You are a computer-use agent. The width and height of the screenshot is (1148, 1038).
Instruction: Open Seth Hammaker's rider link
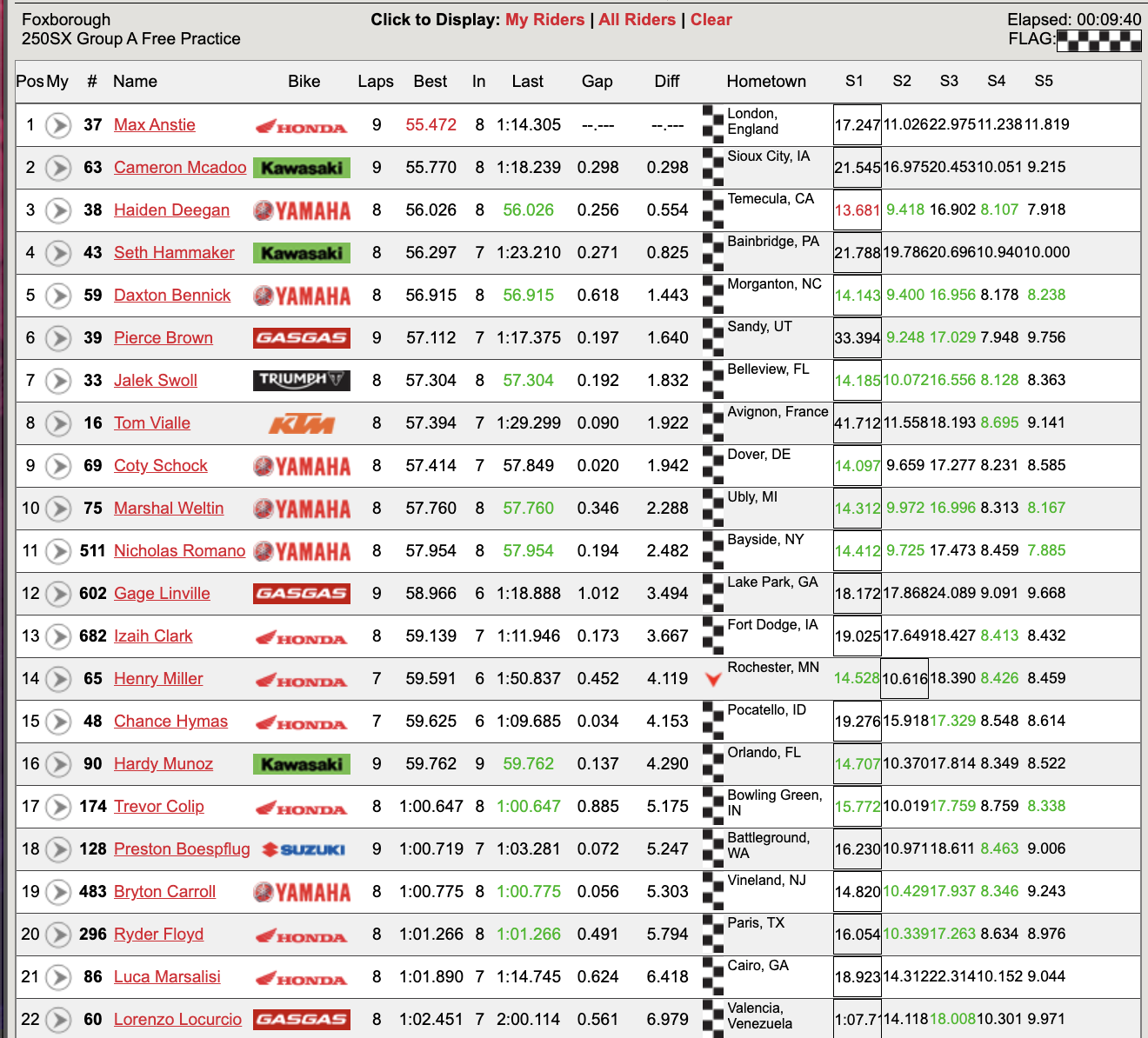[174, 252]
